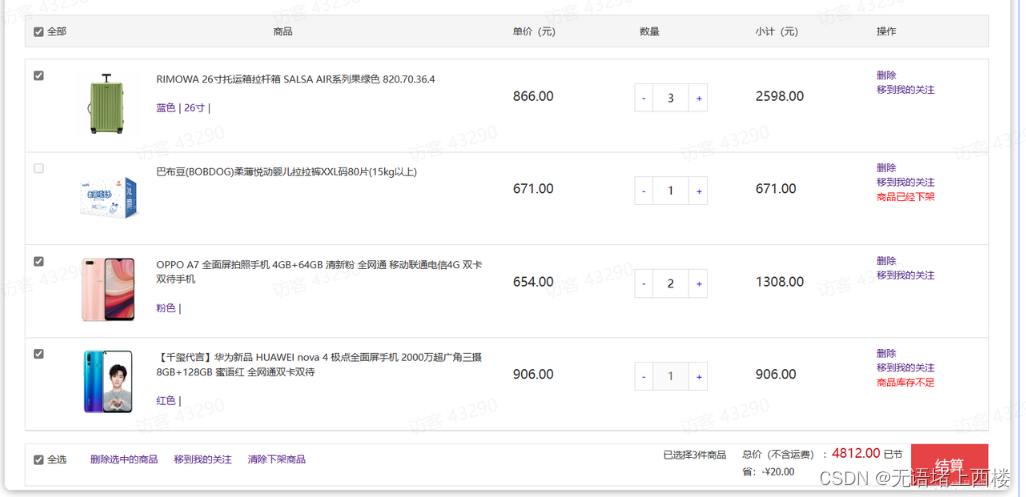Decrease quantity of BOBDOG diapers

pyautogui.click(x=644, y=191)
